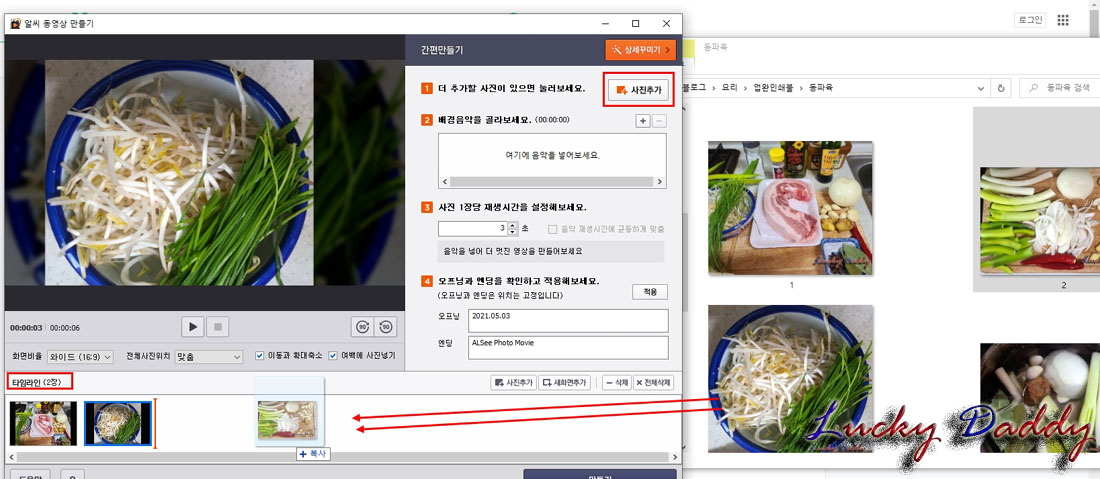Click the timeline toolbar 사진추가 button
Viewport: 1100px width, 479px height.
513,383
